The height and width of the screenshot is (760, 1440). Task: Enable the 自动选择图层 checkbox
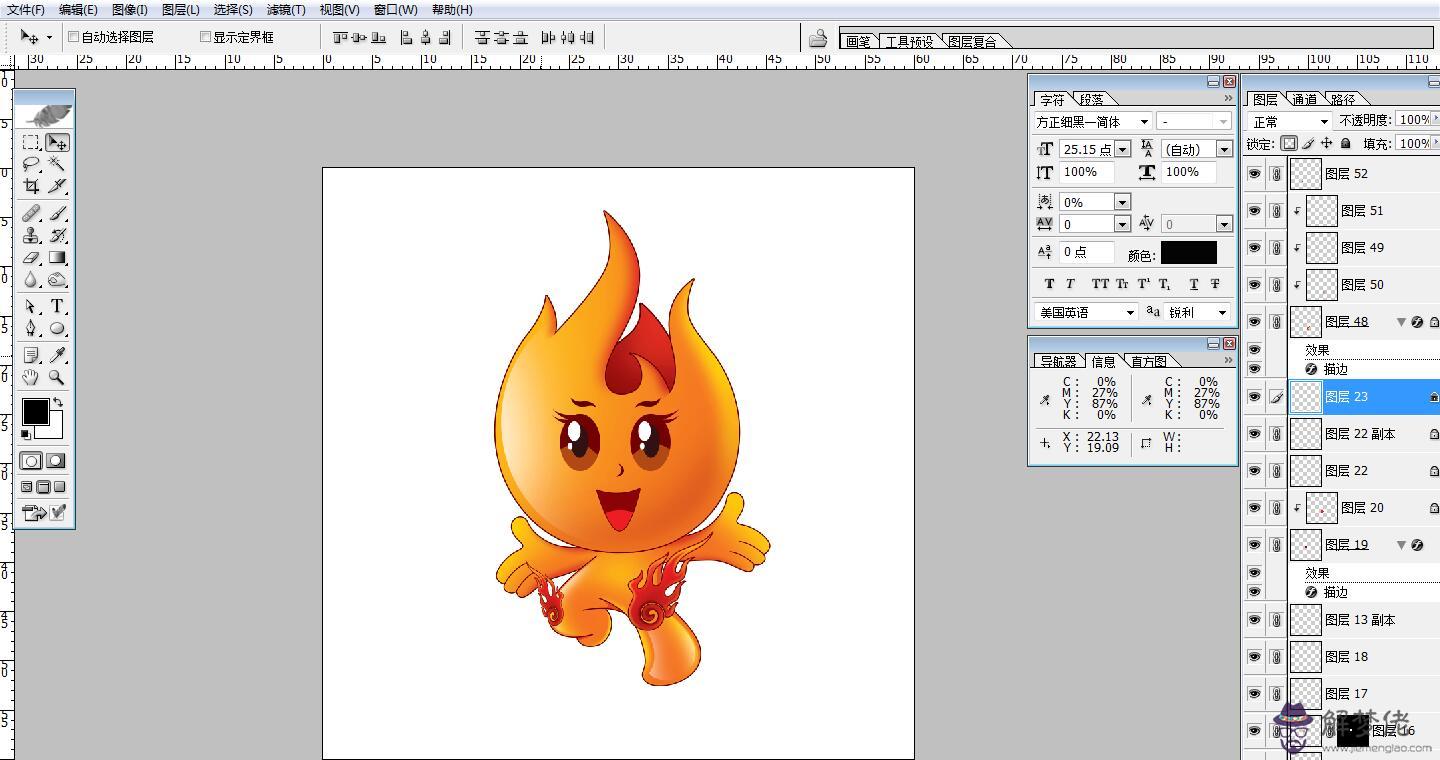[73, 37]
